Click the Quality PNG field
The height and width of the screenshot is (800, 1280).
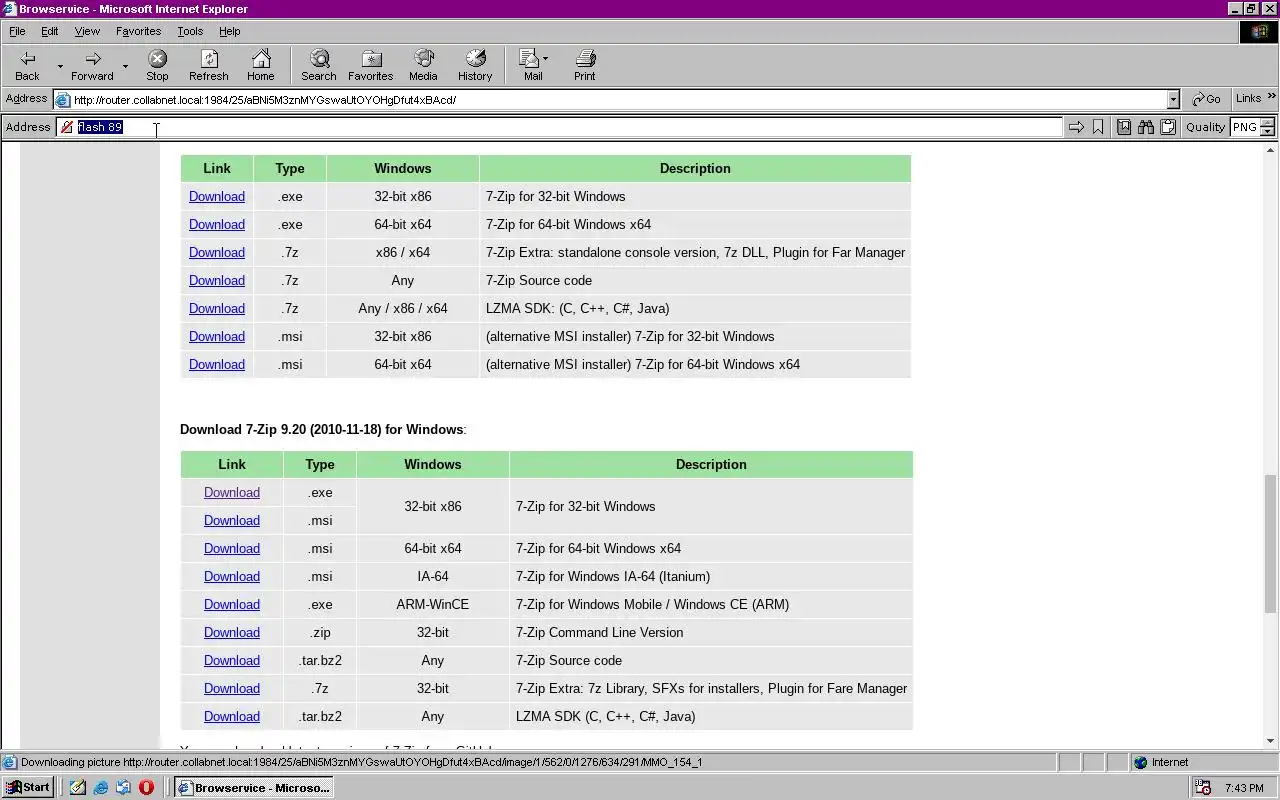[x=1244, y=127]
